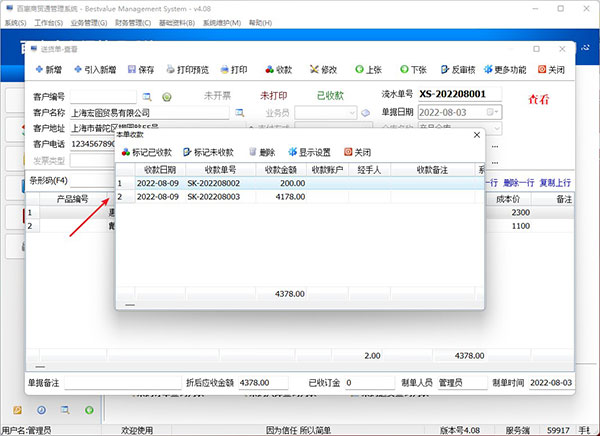Open the 工作台(S) menu
Viewport: 600px width, 436px height.
click(49, 23)
